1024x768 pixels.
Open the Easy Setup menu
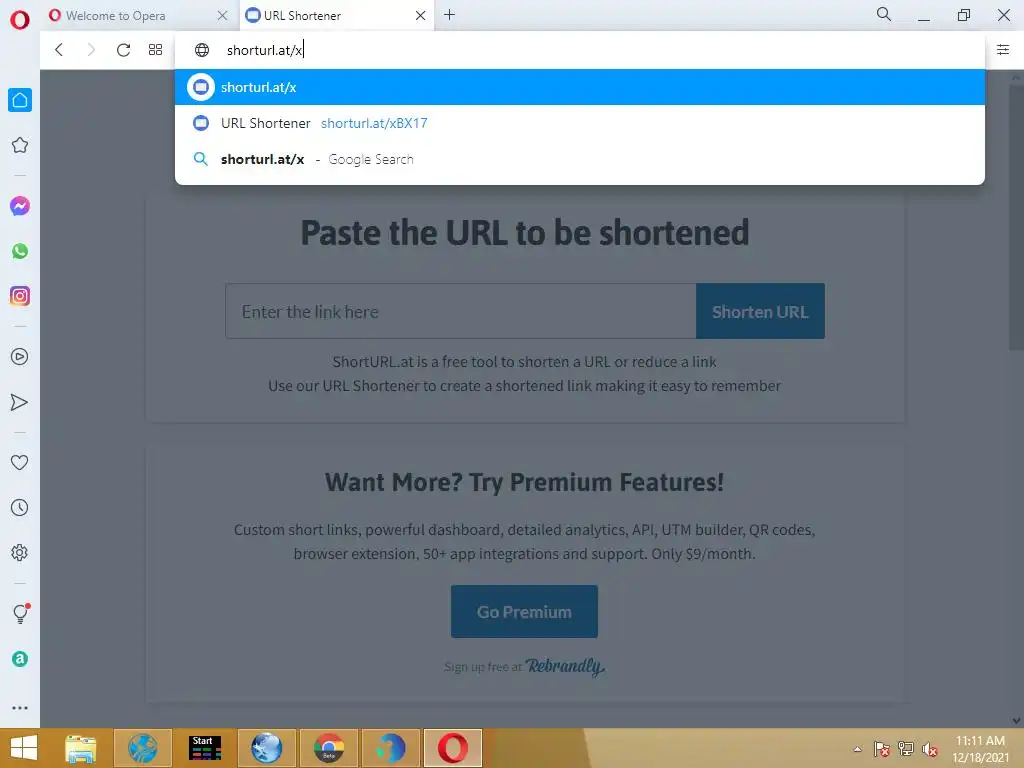pos(1003,50)
